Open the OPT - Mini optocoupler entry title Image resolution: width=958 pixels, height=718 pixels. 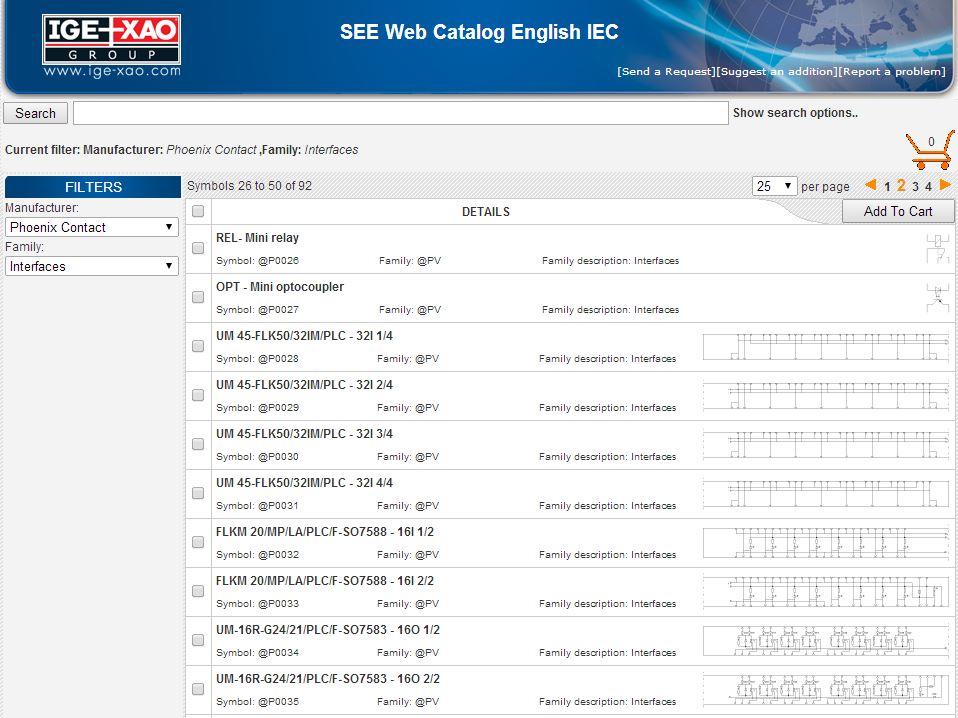[x=280, y=287]
